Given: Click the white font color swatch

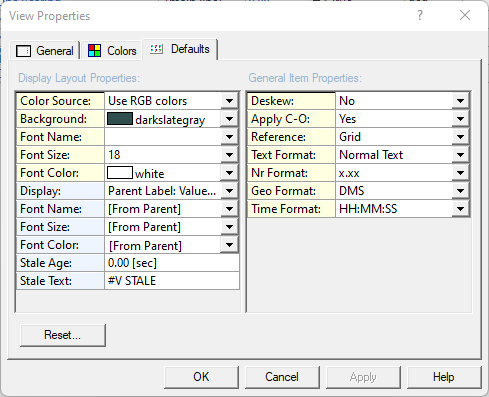Looking at the screenshot, I should click(120, 173).
